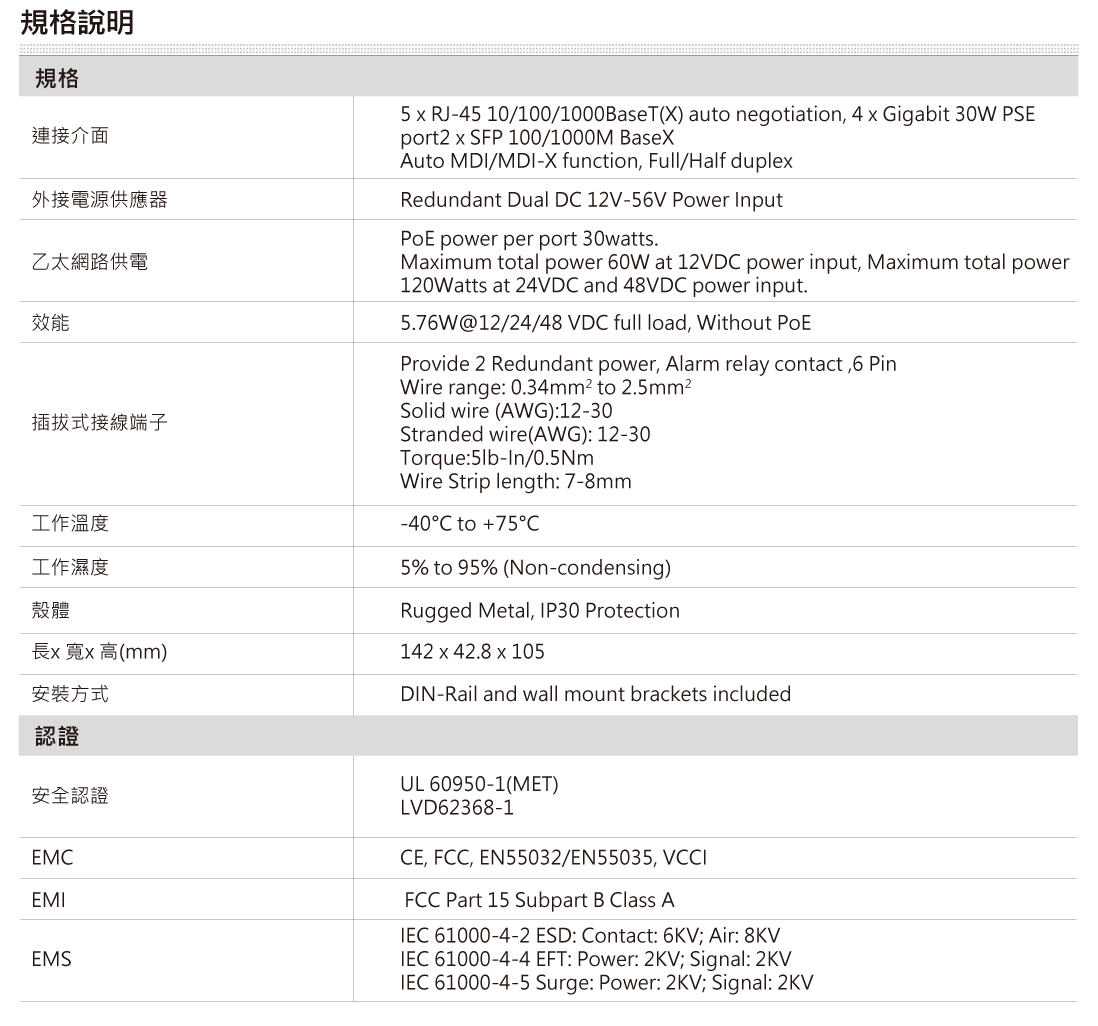Click the 142 x 42.8 x 105 dimensions

click(x=472, y=652)
